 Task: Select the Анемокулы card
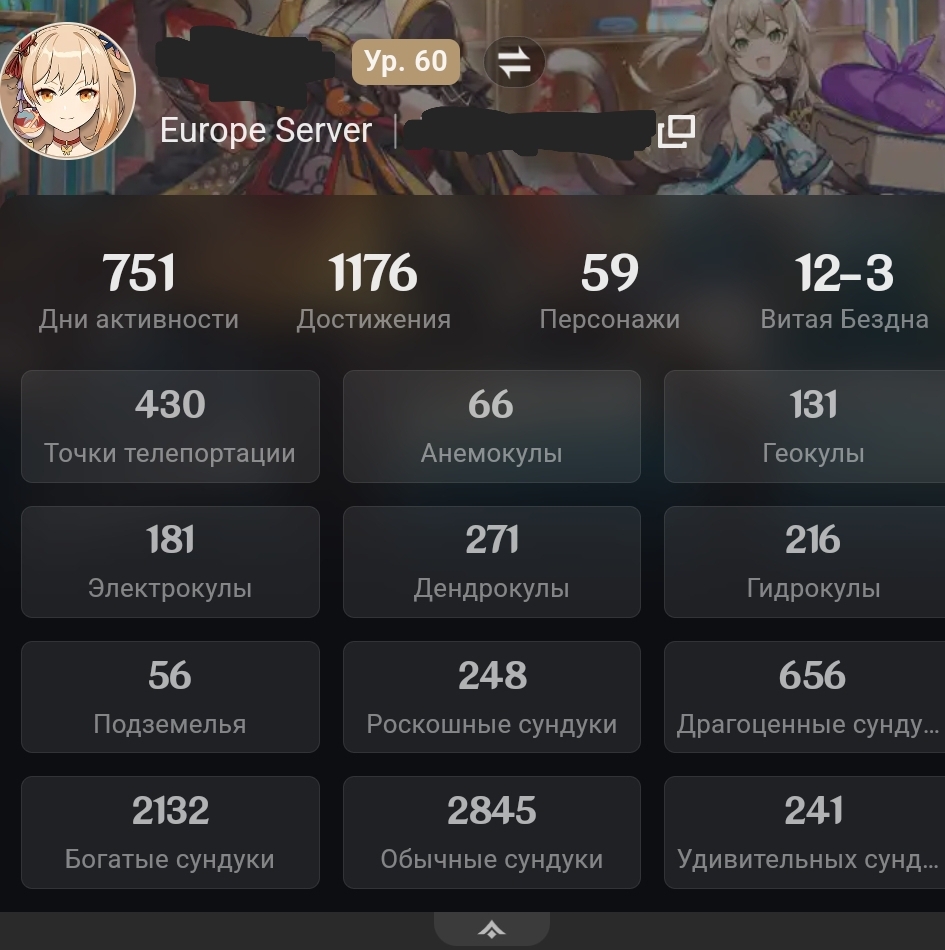492,427
